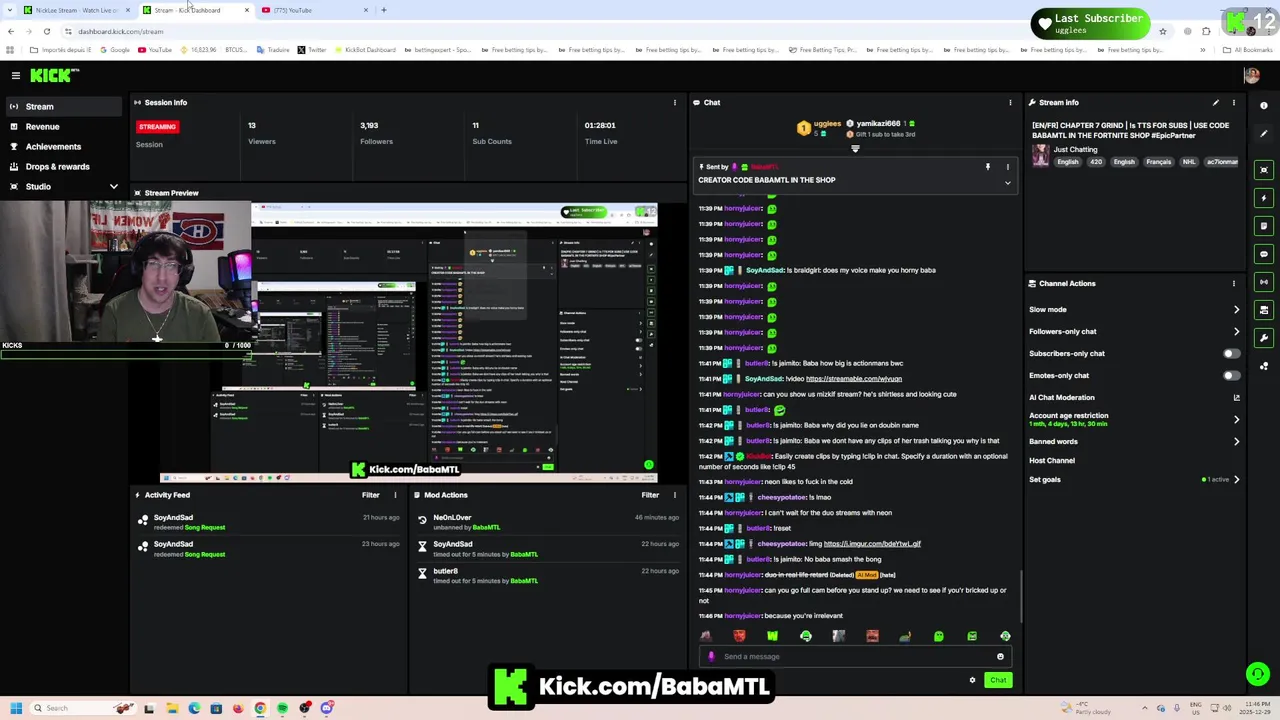The height and width of the screenshot is (720, 1280).
Task: Open Mod Actions Filter dropdown
Action: [650, 495]
